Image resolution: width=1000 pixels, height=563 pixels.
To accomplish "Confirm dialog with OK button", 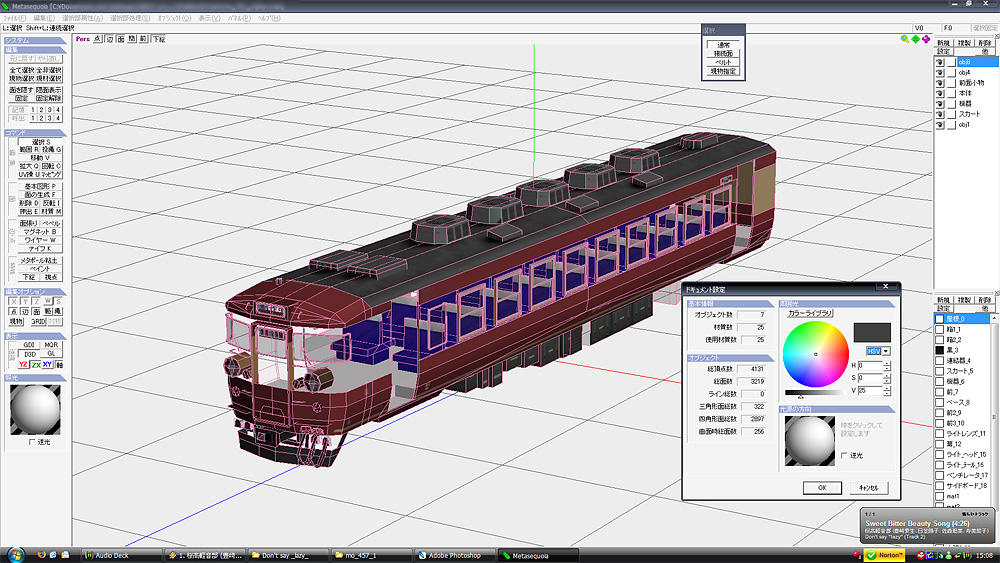I will (x=822, y=488).
